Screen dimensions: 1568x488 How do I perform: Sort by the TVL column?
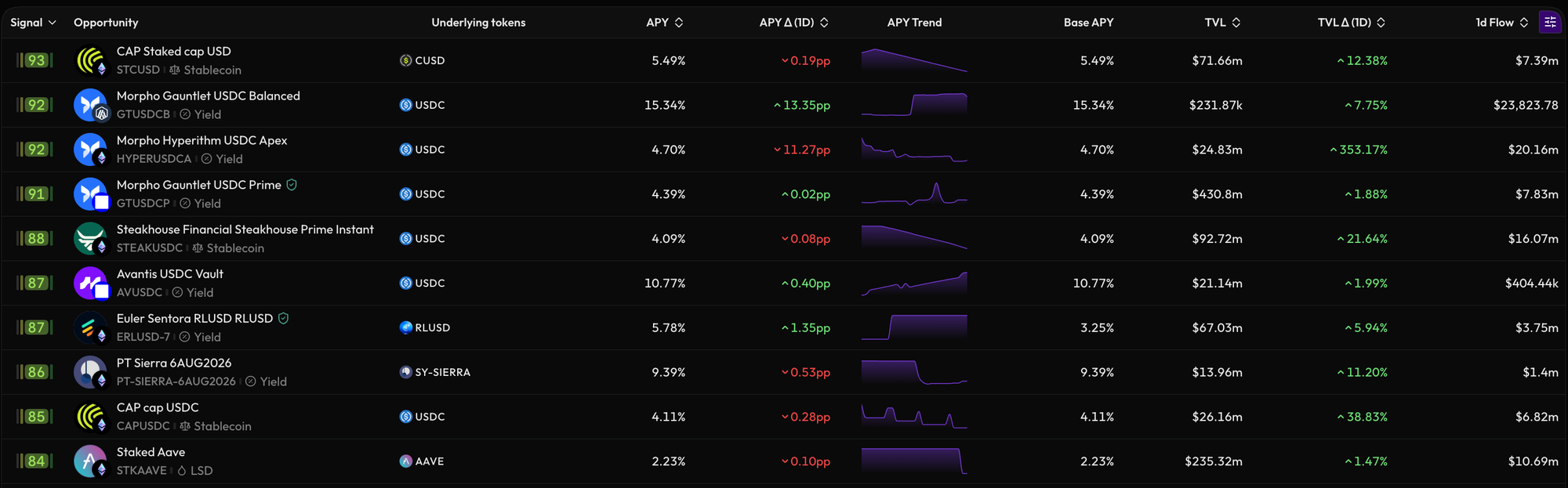pos(1223,23)
